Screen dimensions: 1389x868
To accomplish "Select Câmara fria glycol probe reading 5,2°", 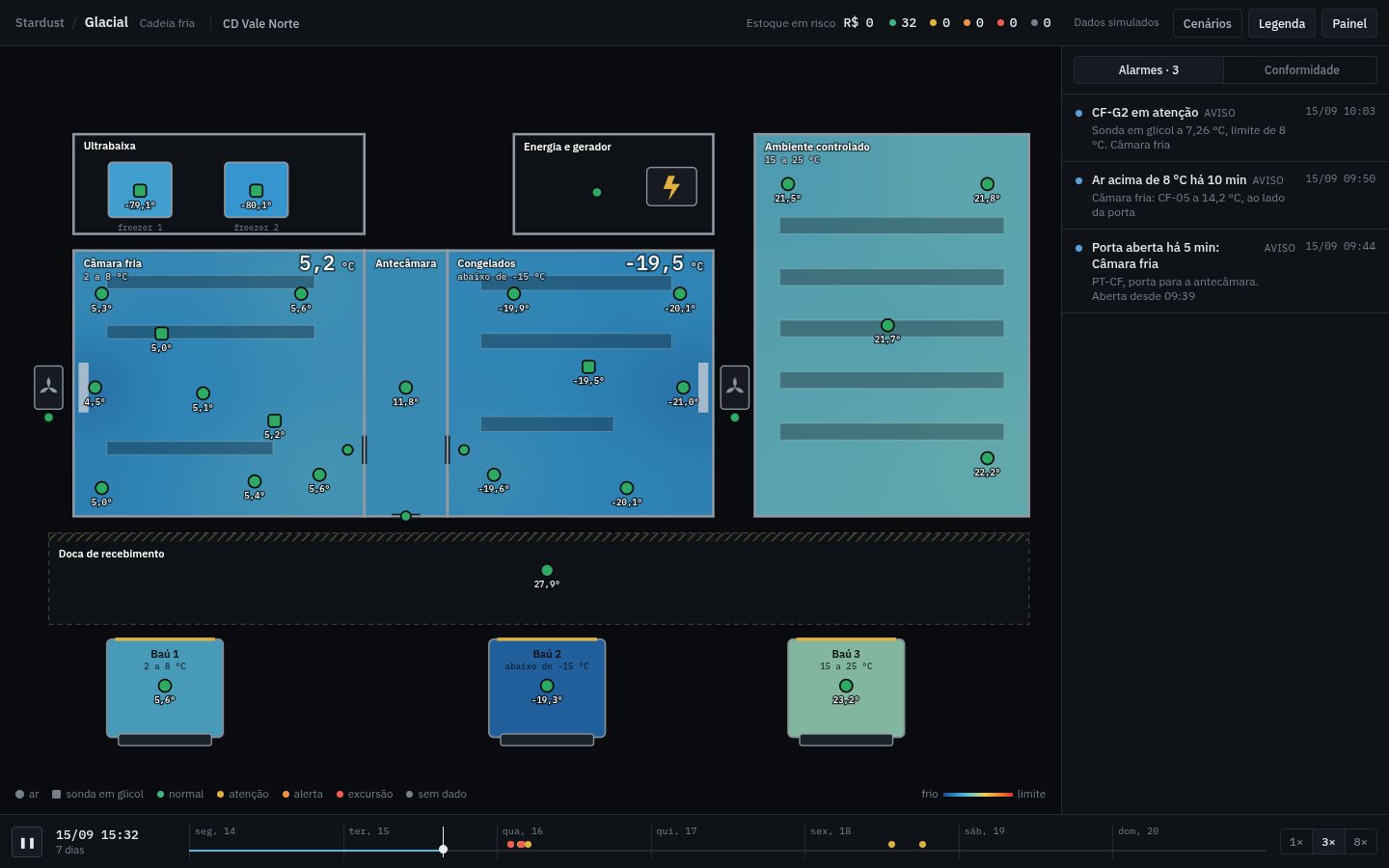I will (x=274, y=420).
